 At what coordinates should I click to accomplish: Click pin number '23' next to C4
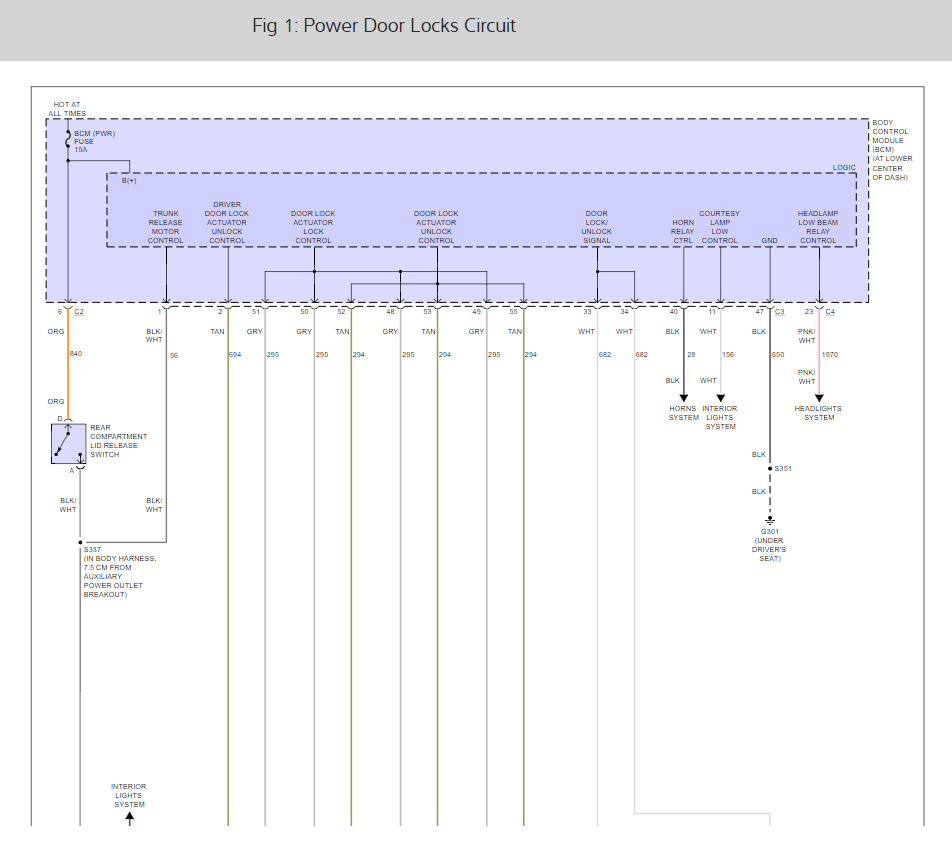809,312
